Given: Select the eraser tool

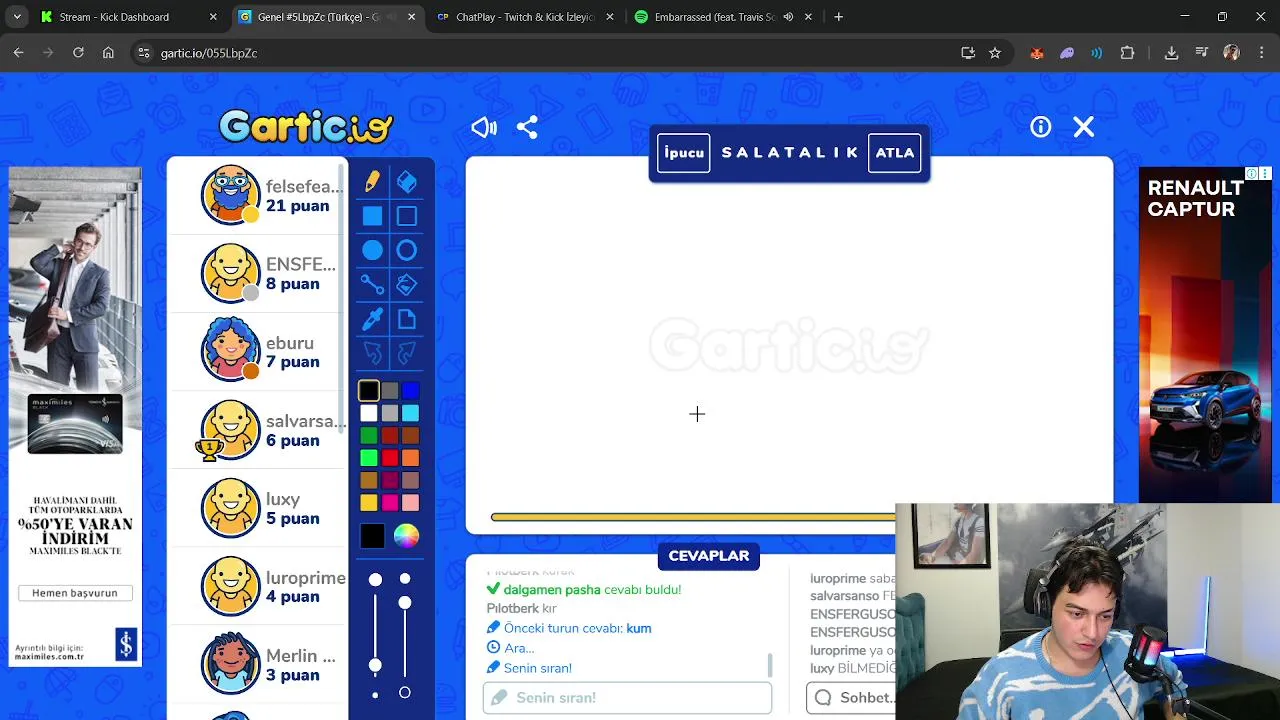Looking at the screenshot, I should click(x=406, y=181).
